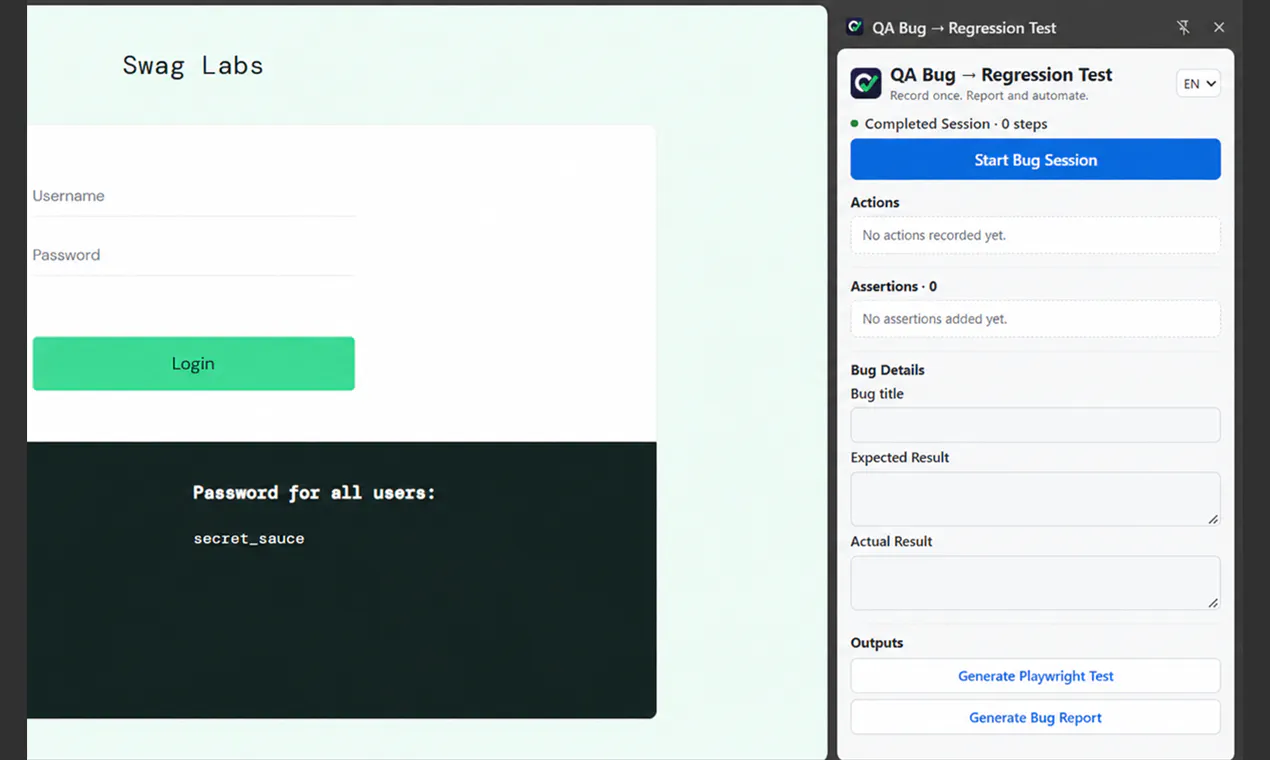Click the Expected Result resize handle
This screenshot has width=1270, height=760.
point(1213,519)
